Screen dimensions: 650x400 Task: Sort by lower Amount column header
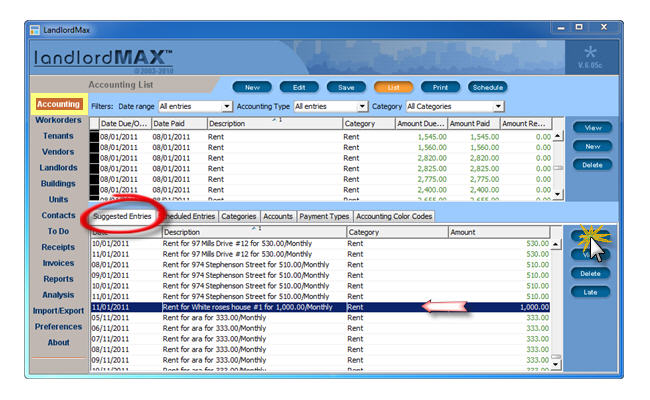click(499, 232)
